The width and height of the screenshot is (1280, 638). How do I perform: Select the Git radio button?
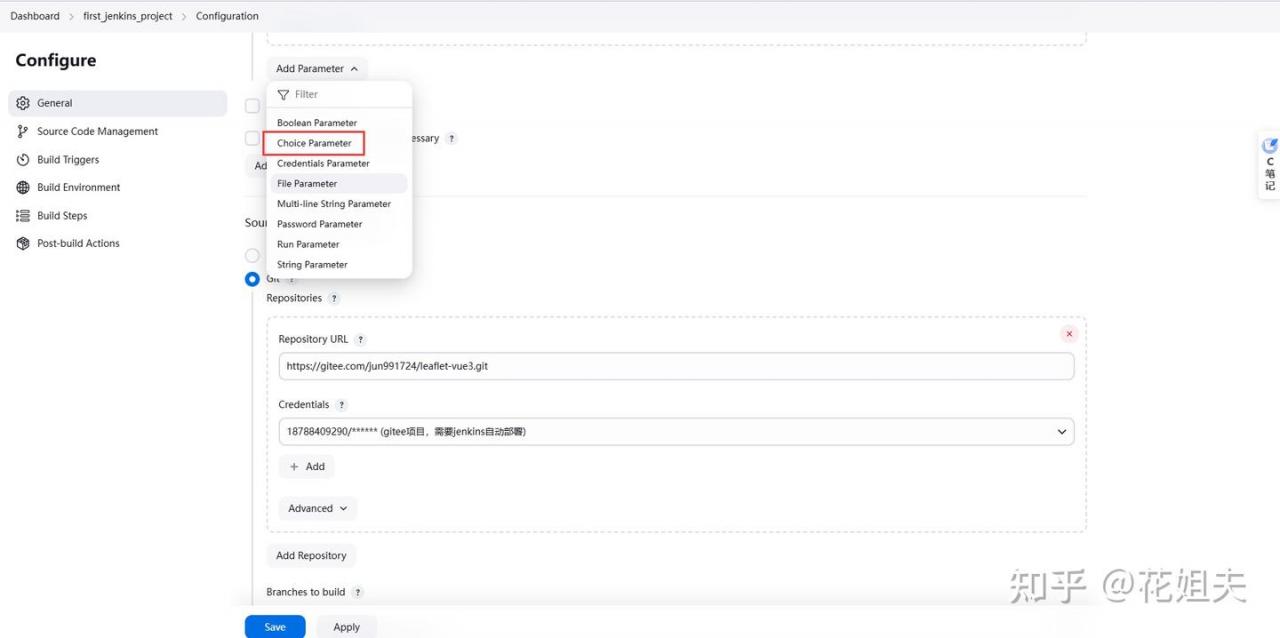pos(252,279)
